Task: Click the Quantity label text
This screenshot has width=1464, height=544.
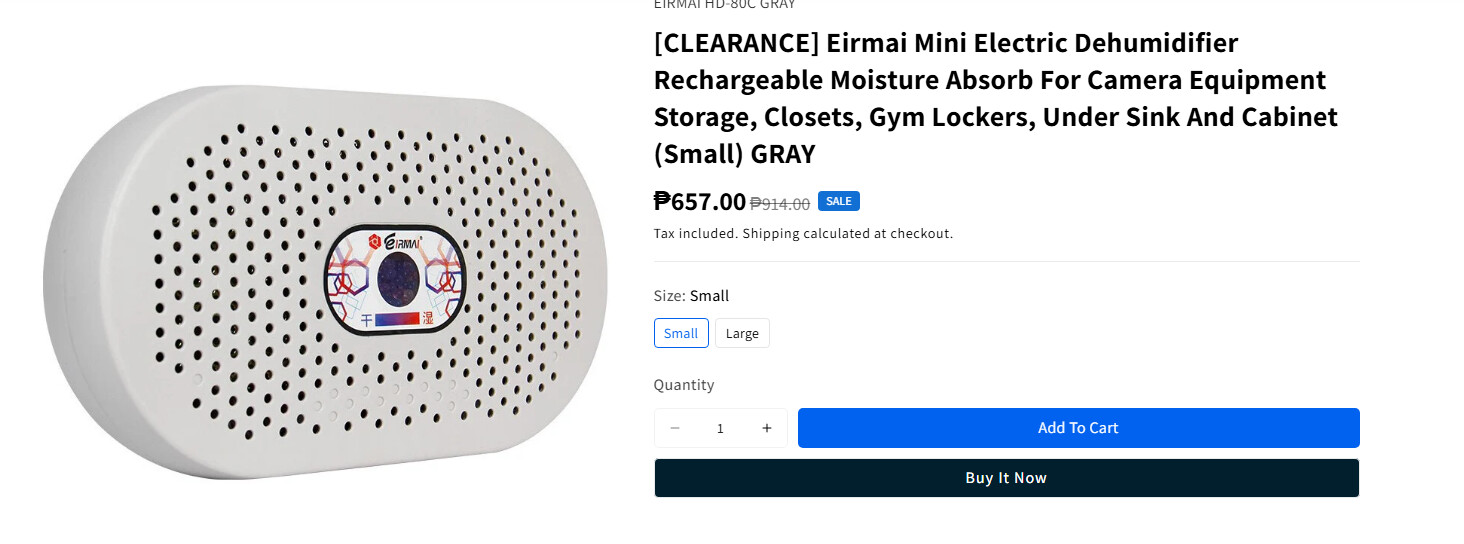Action: (684, 385)
